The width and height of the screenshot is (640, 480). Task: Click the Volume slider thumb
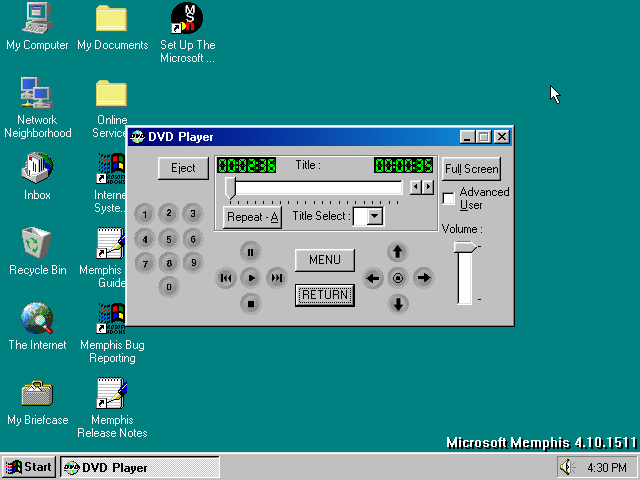coord(465,247)
